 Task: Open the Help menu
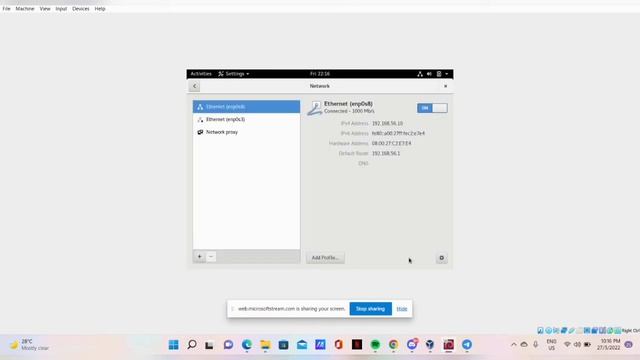click(100, 9)
